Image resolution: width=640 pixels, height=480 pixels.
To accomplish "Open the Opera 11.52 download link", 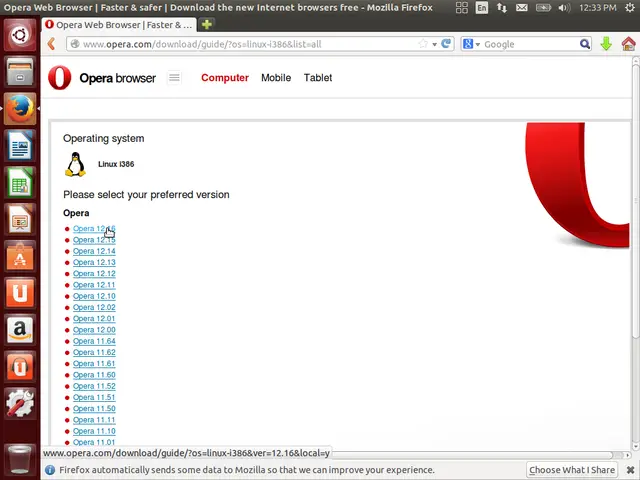I will 94,386.
